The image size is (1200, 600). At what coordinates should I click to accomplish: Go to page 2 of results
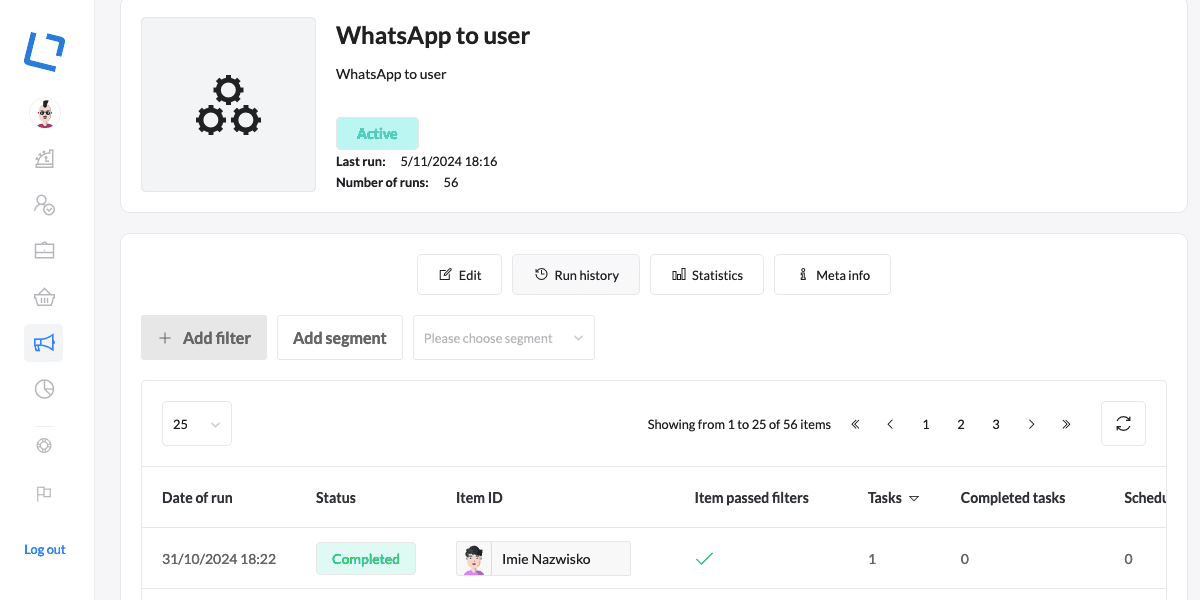(961, 424)
